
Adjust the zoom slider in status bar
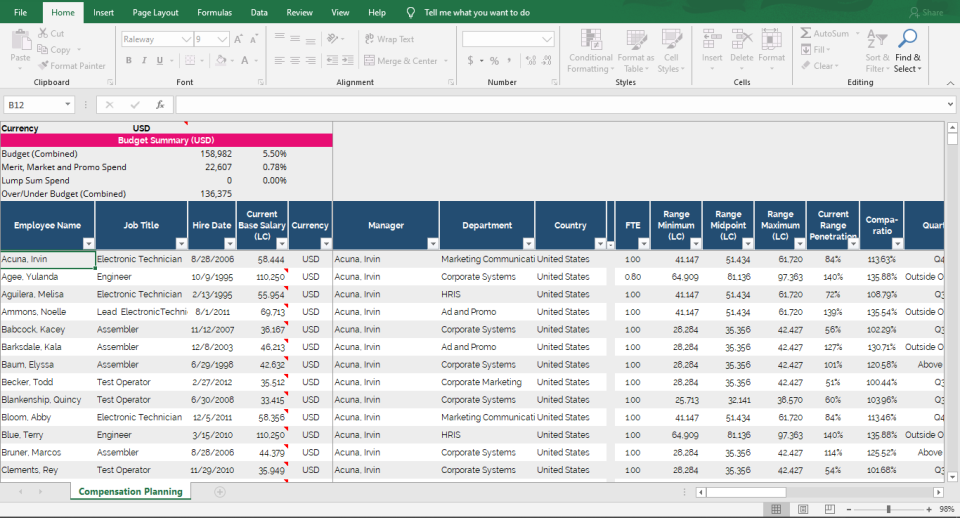[888, 509]
